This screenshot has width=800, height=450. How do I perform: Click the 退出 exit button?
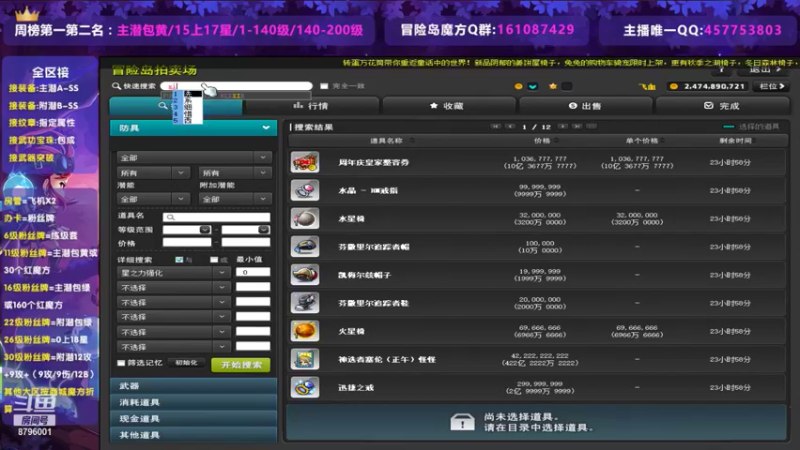point(765,69)
